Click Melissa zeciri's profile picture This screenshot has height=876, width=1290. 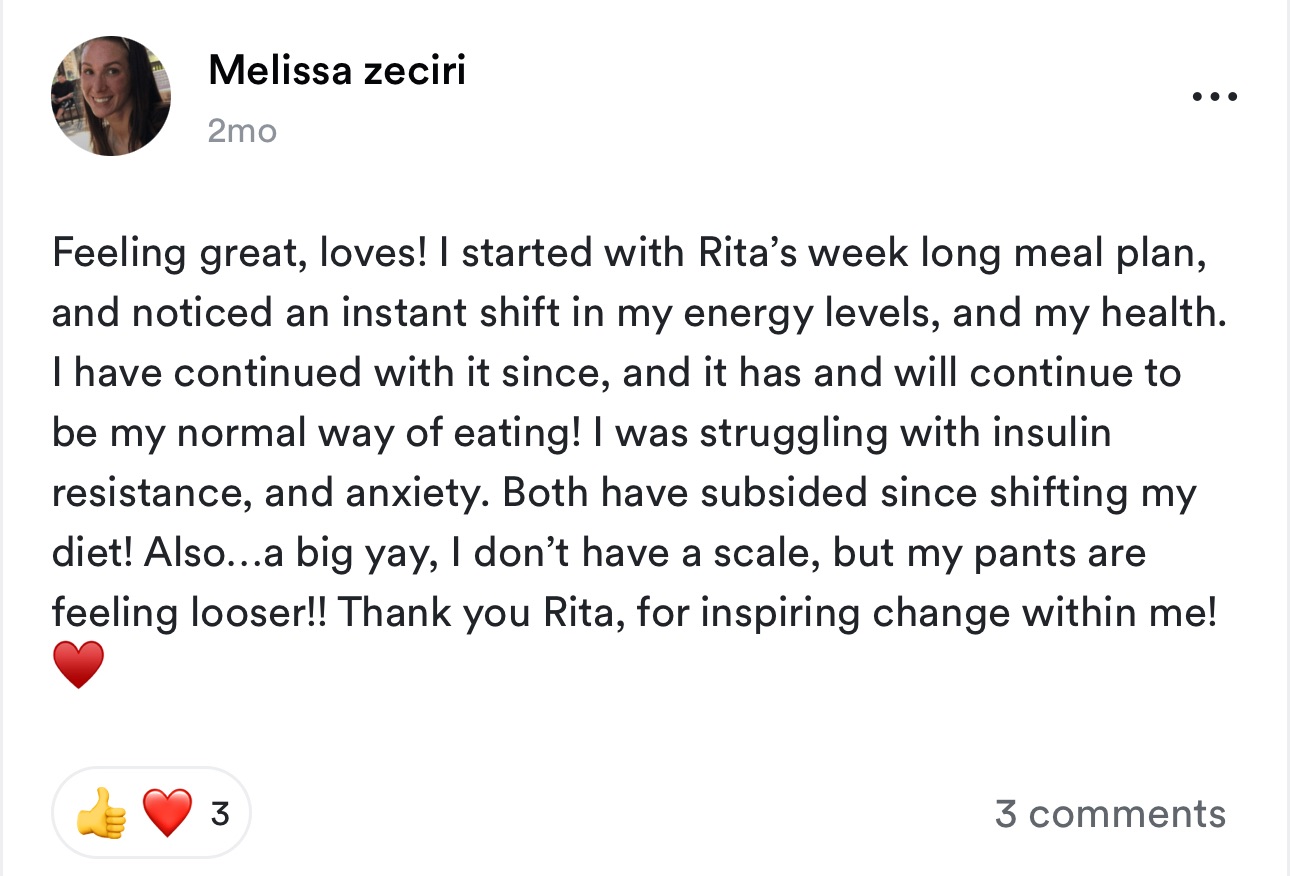pyautogui.click(x=110, y=96)
